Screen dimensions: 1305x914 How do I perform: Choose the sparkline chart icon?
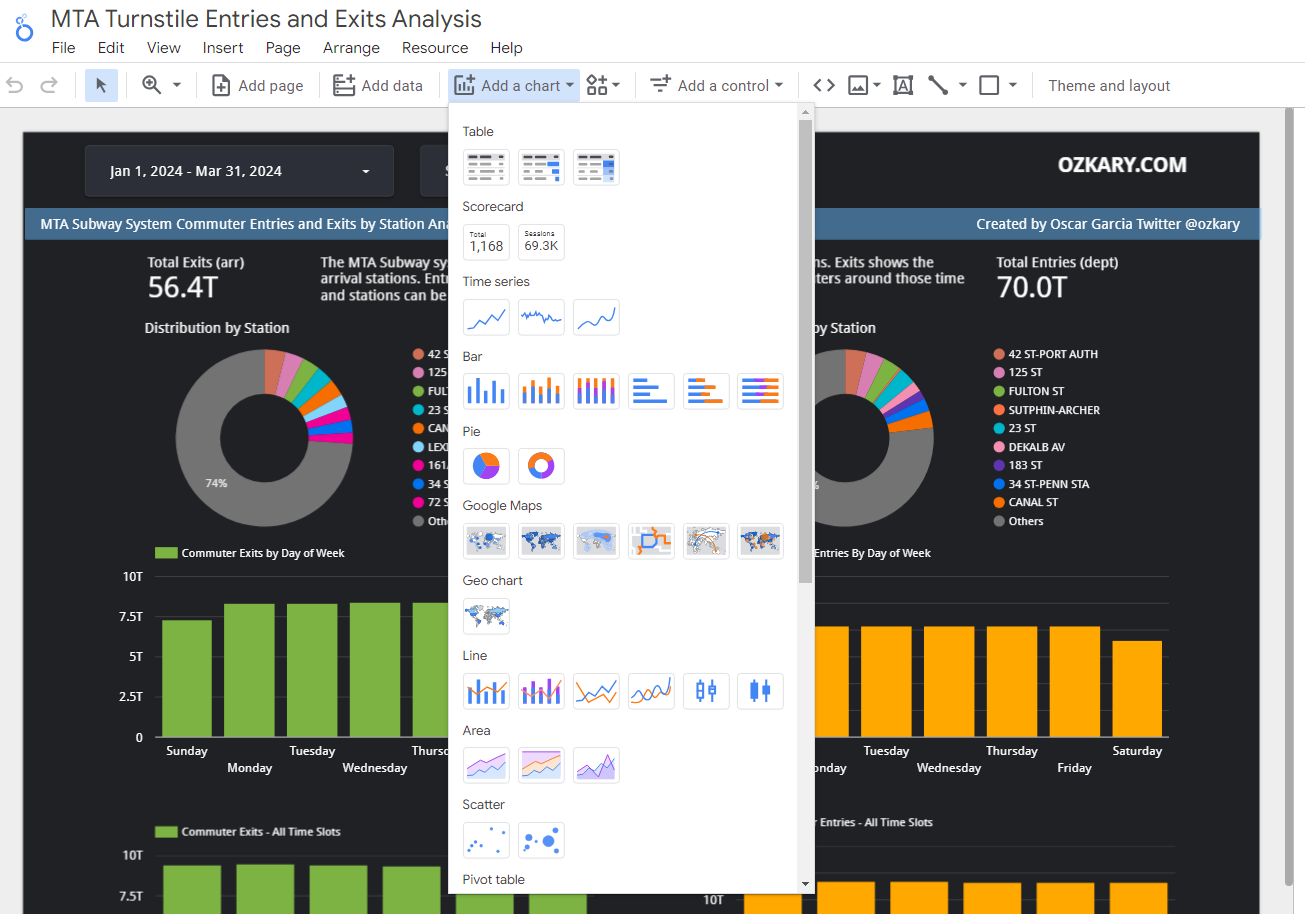[x=541, y=317]
